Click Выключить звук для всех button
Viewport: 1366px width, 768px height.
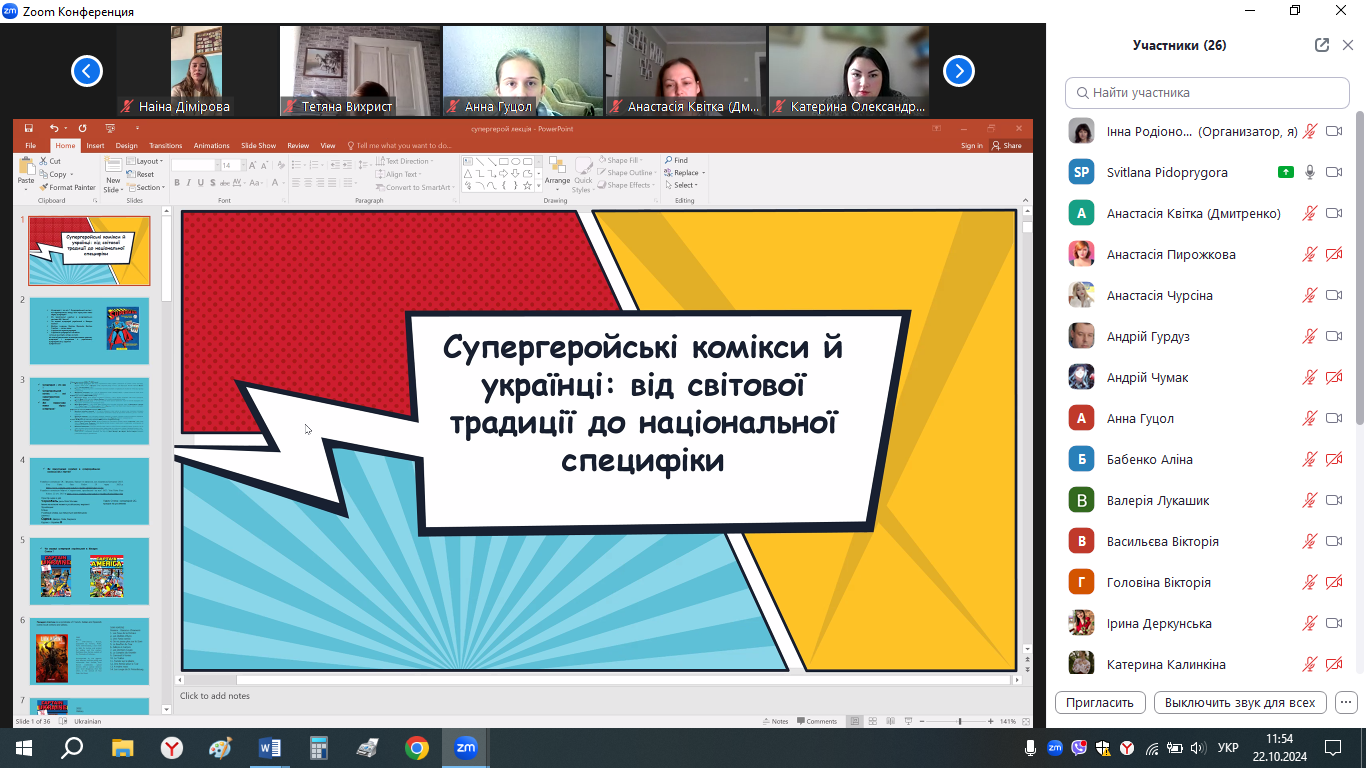[1240, 702]
